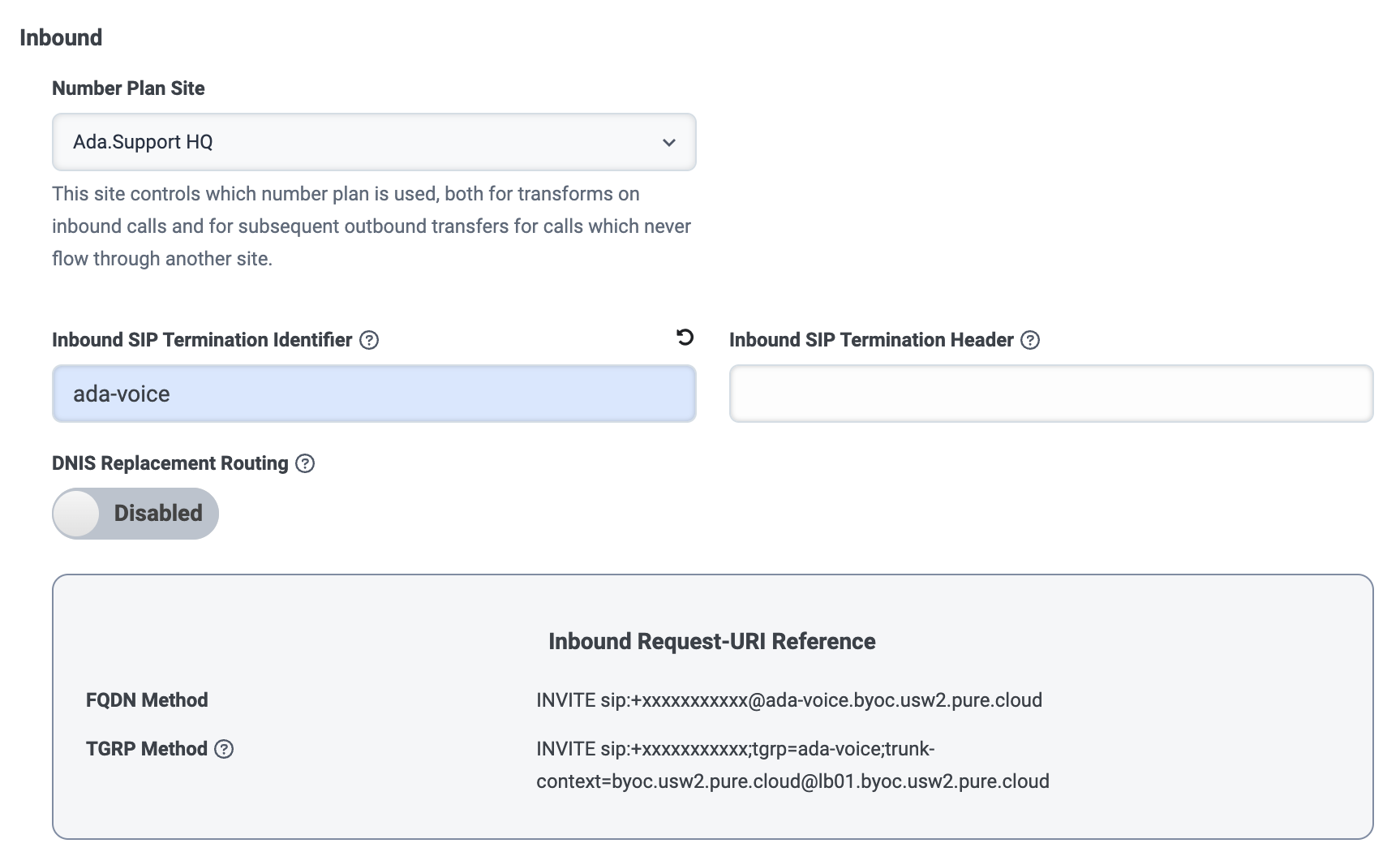Click the Inbound section heading
Screen dimensions: 1400x865
pos(61,37)
